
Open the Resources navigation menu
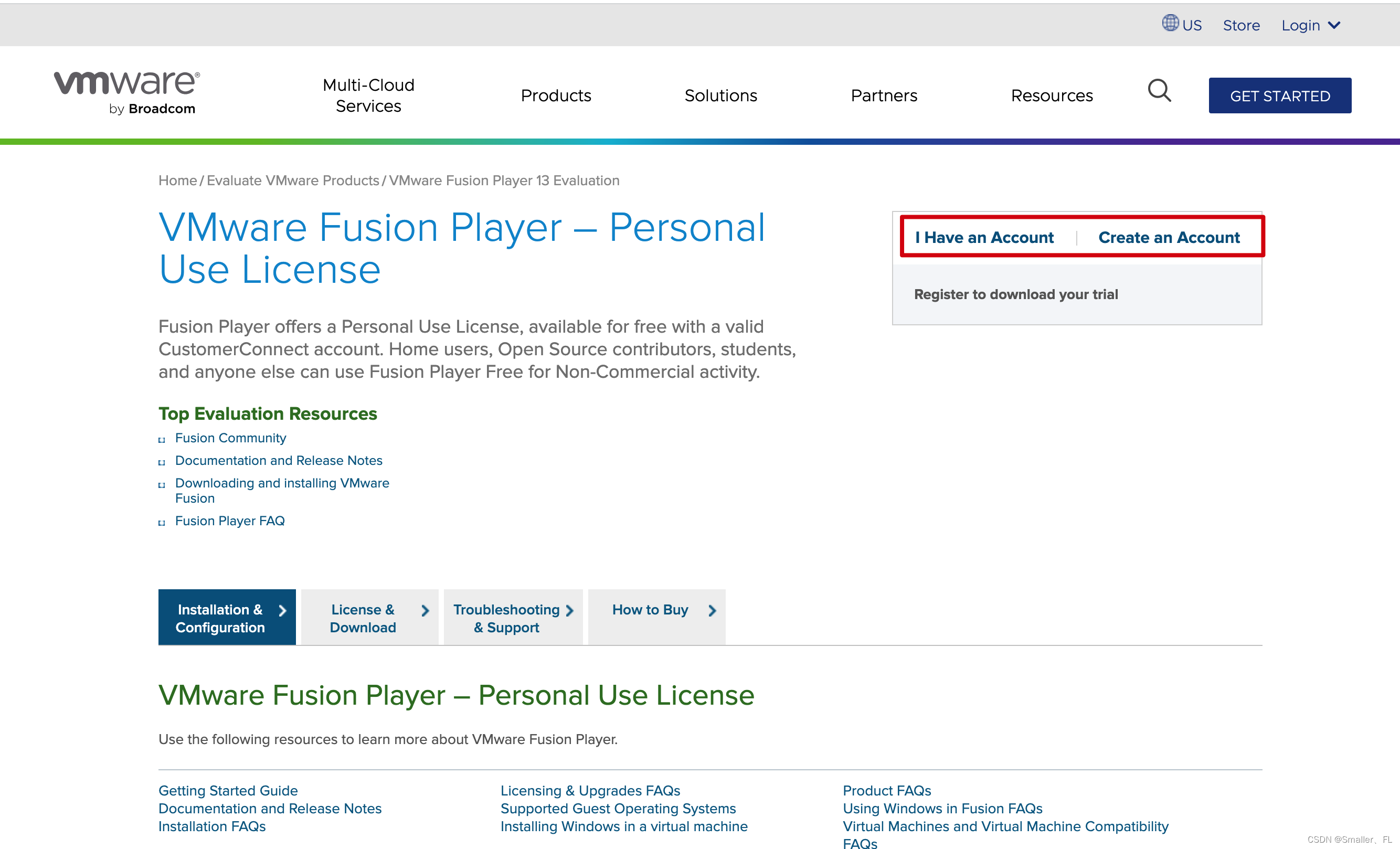tap(1051, 95)
